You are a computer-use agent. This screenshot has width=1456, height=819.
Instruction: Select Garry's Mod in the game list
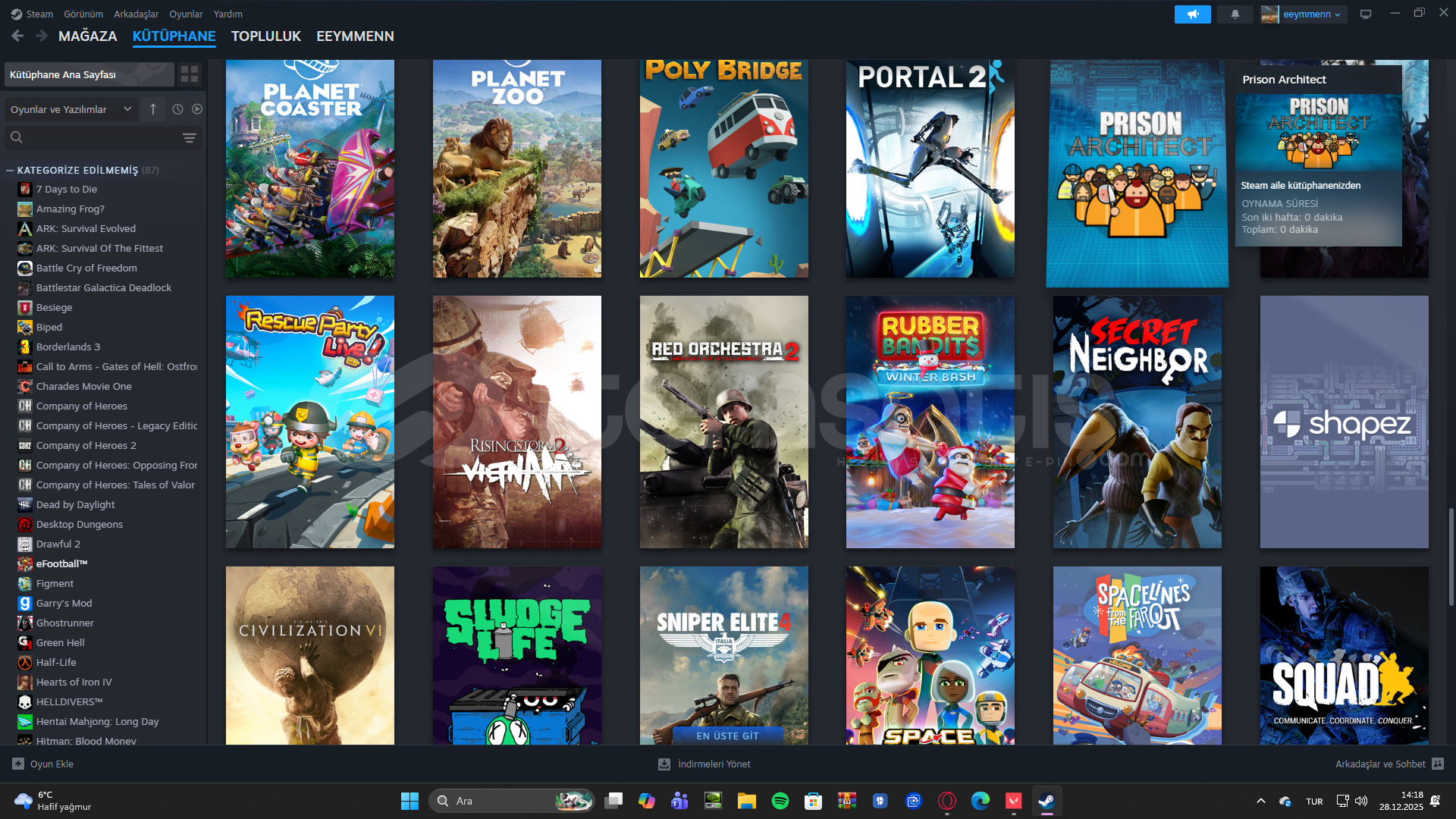tap(64, 604)
